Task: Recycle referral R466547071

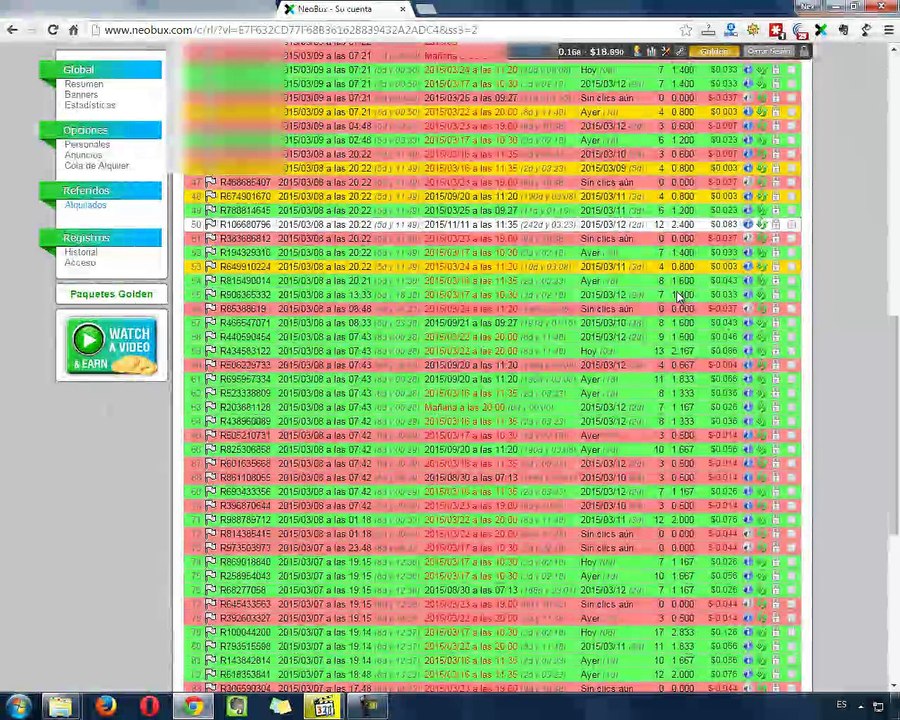Action: 762,323
